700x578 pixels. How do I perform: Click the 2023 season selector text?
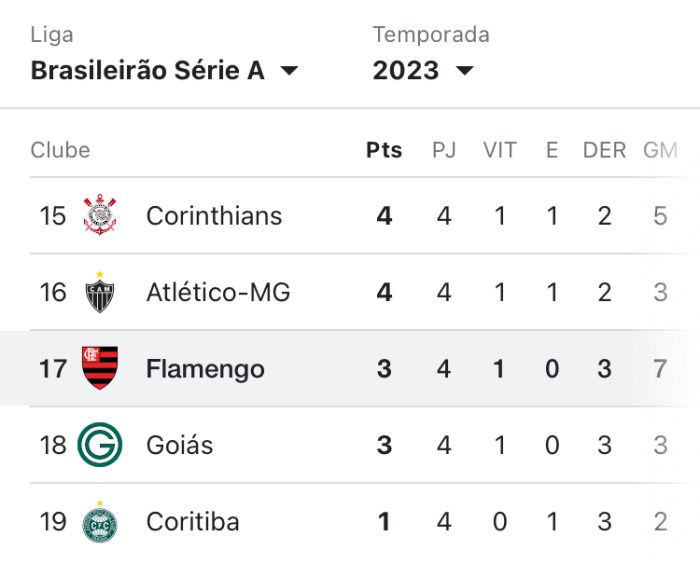(x=406, y=71)
